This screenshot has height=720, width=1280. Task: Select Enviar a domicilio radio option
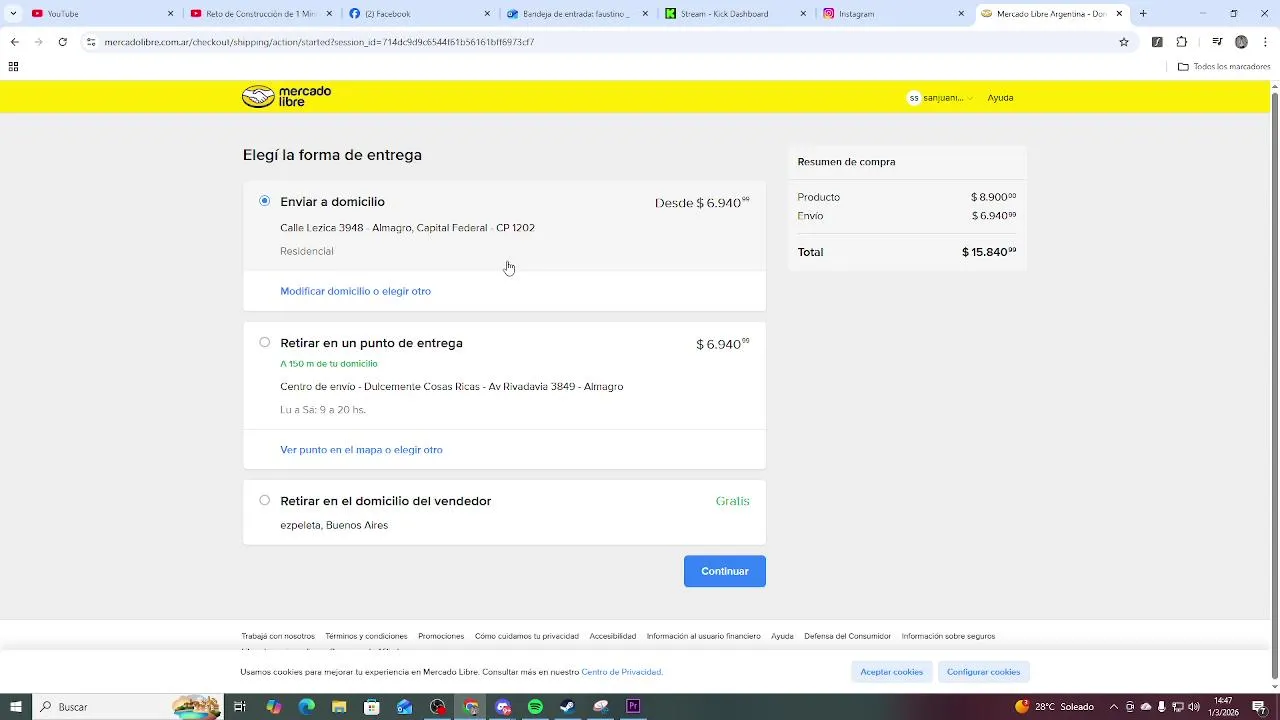pyautogui.click(x=264, y=201)
